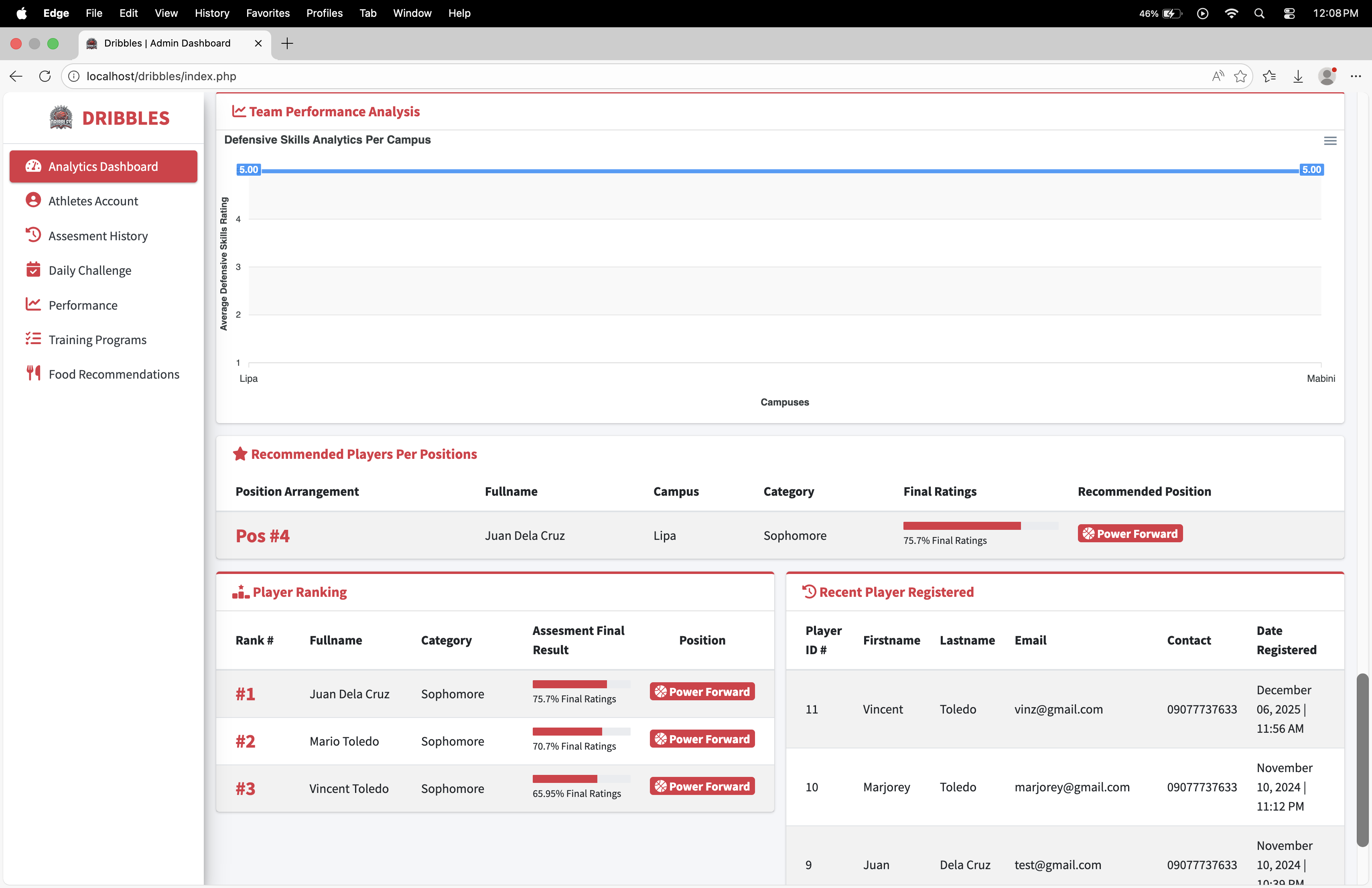Add page to favorites star icon
This screenshot has height=888, width=1372.
1240,76
